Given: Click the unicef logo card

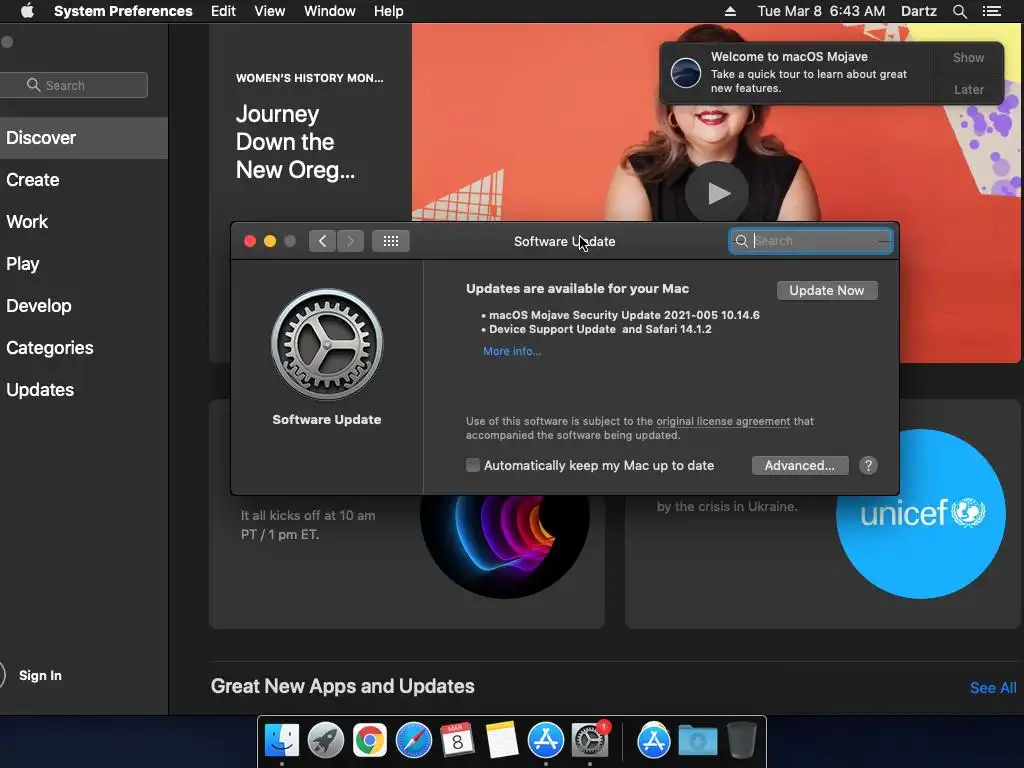Looking at the screenshot, I should pos(920,513).
